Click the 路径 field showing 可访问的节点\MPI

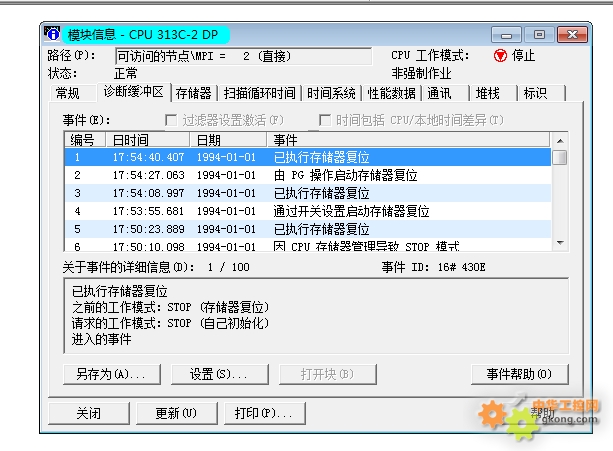pyautogui.click(x=243, y=56)
